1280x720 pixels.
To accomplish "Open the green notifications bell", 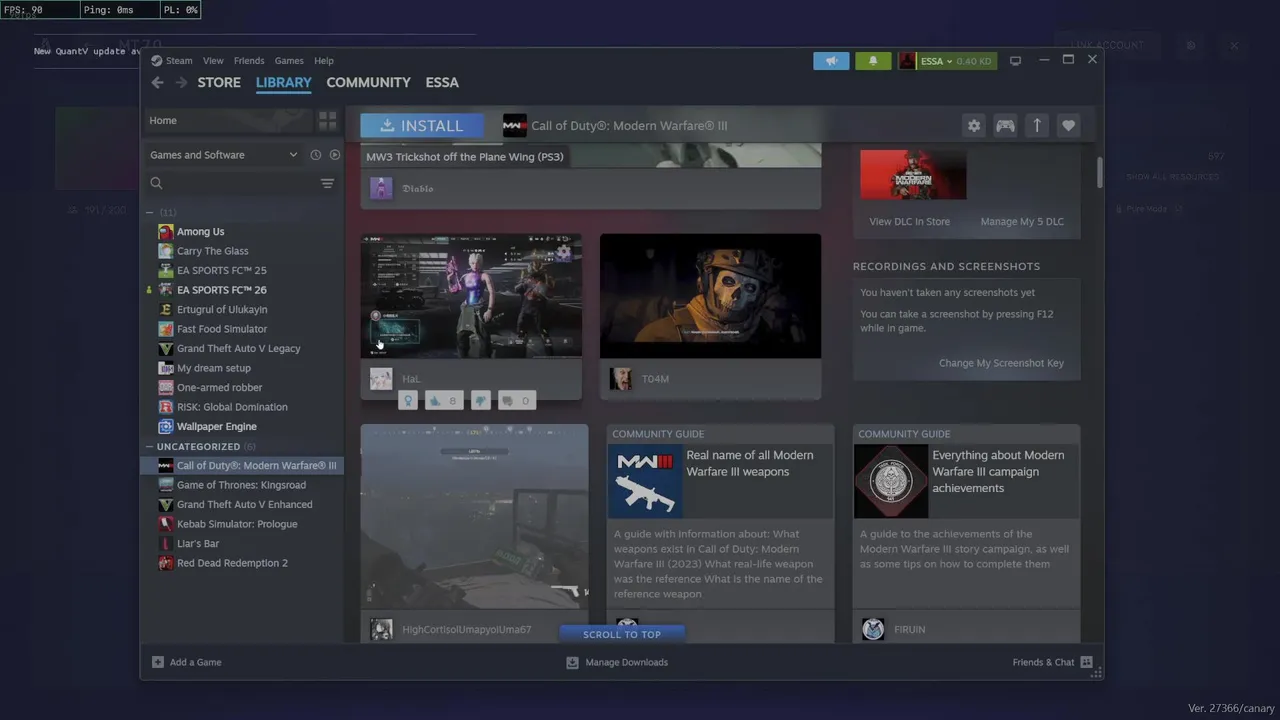I will [873, 61].
